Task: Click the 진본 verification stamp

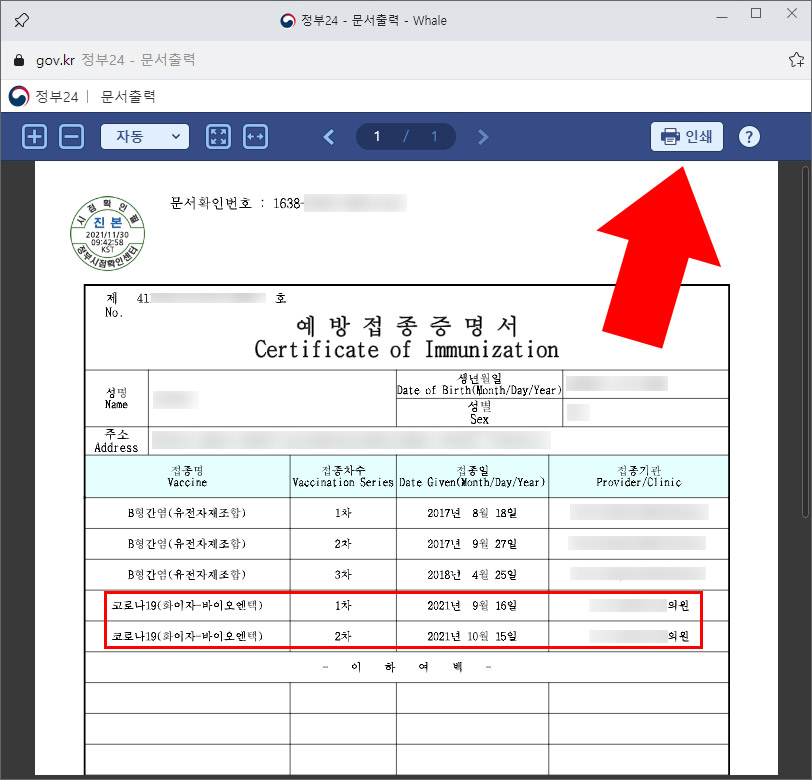Action: click(x=107, y=234)
